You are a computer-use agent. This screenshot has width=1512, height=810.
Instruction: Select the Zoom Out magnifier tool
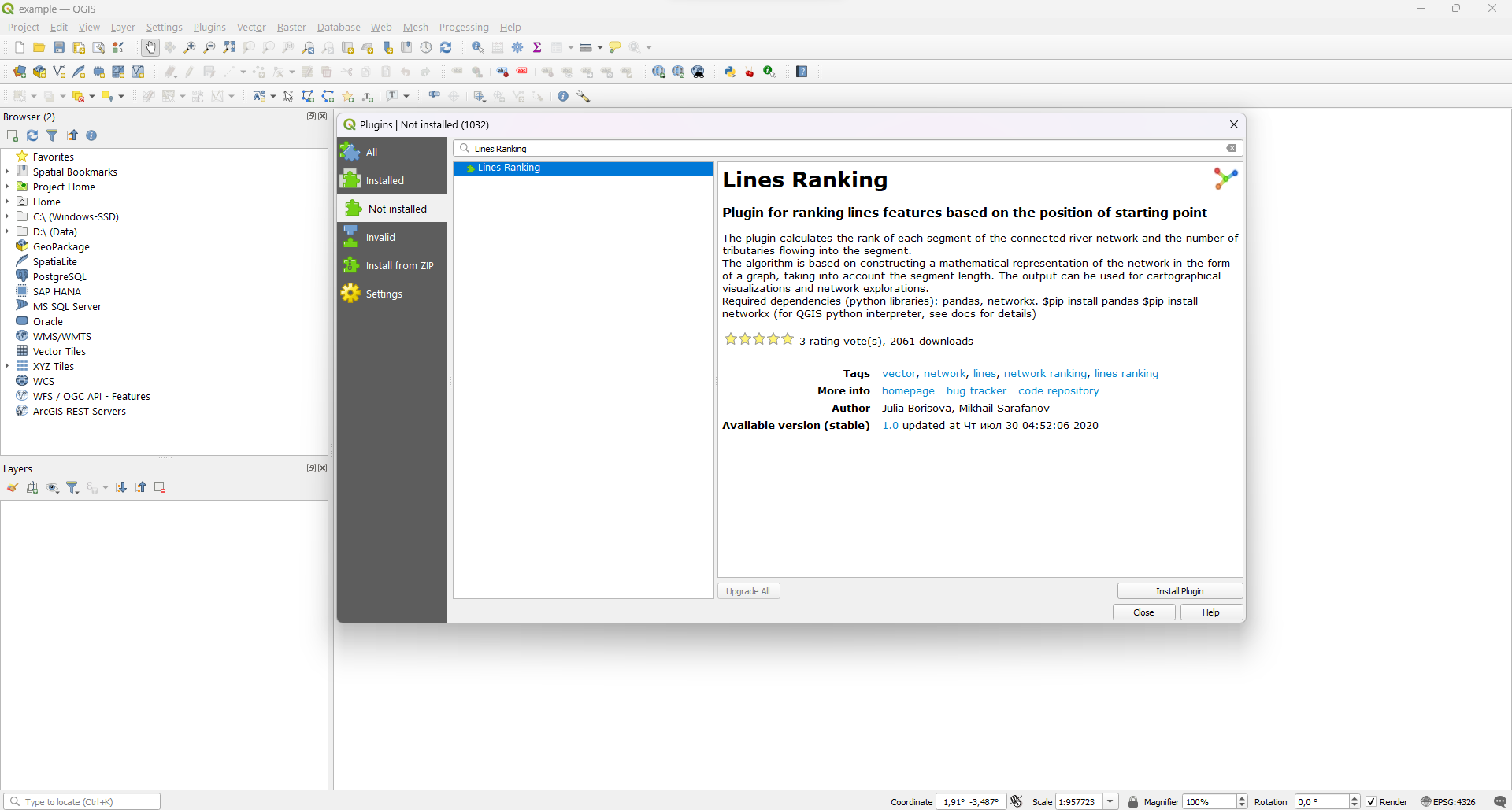pyautogui.click(x=209, y=47)
